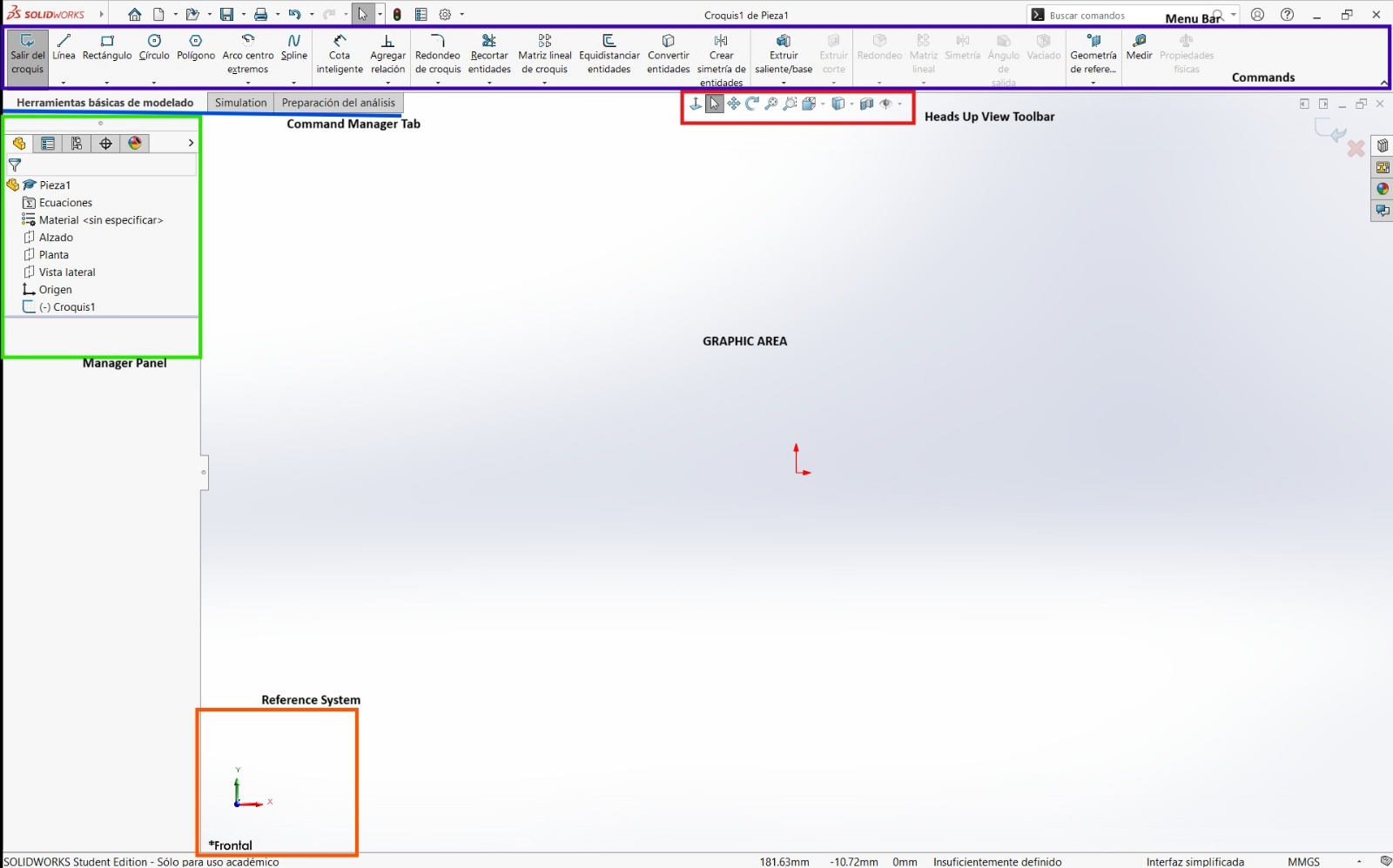Toggle the perspective view normal tool
The width and height of the screenshot is (1393, 868).
695,104
